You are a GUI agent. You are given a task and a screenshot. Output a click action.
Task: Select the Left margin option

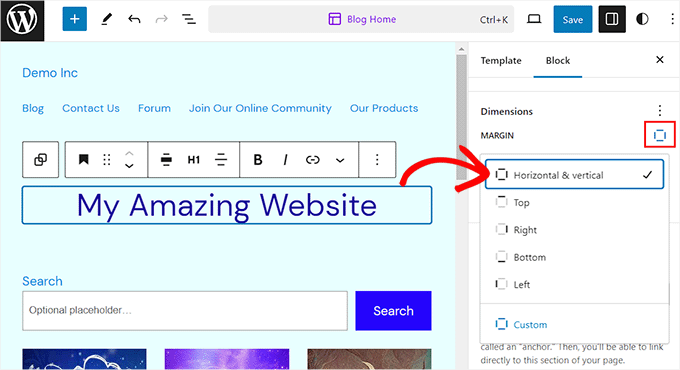pyautogui.click(x=574, y=284)
